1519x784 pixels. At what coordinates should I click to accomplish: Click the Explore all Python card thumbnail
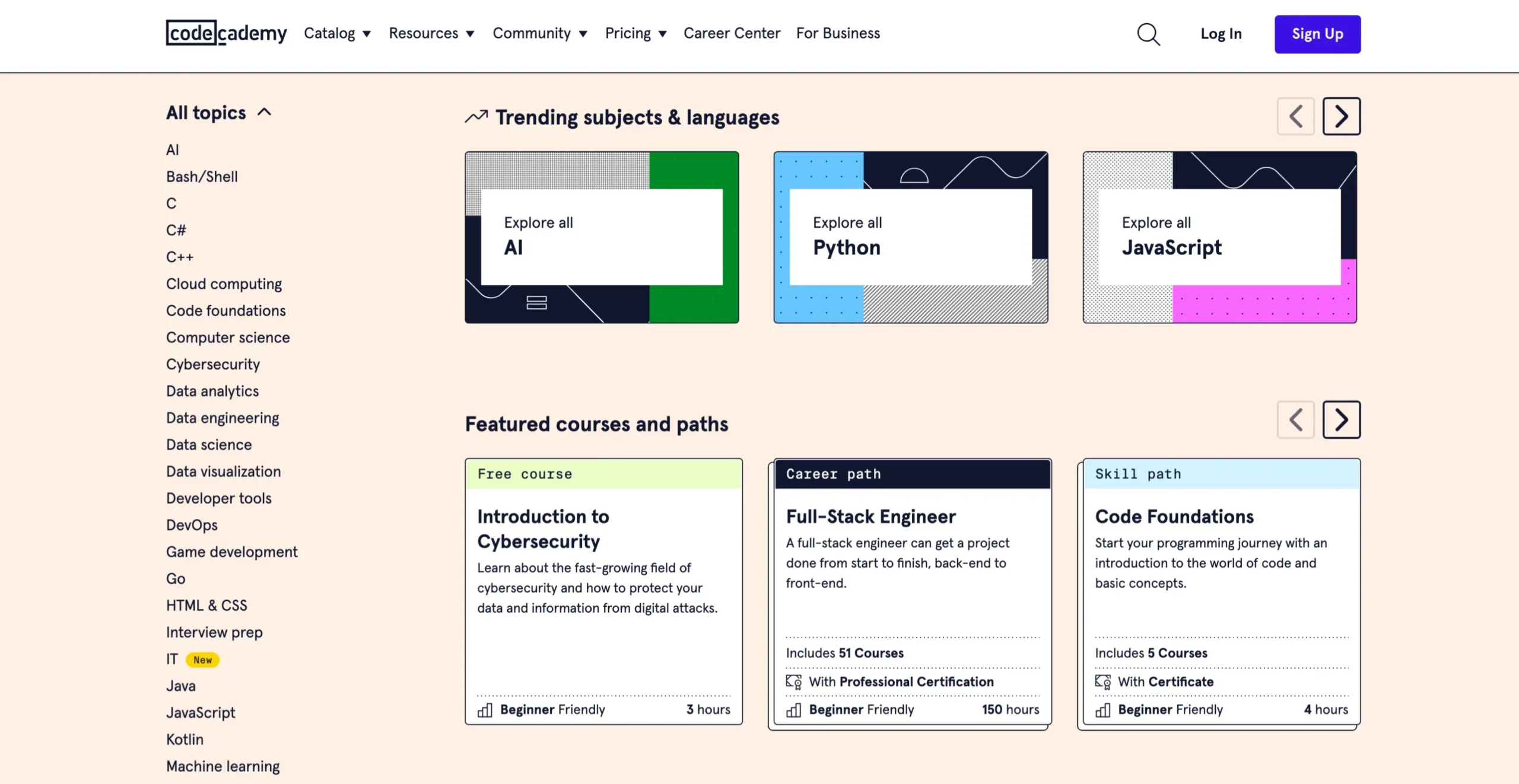pos(911,237)
